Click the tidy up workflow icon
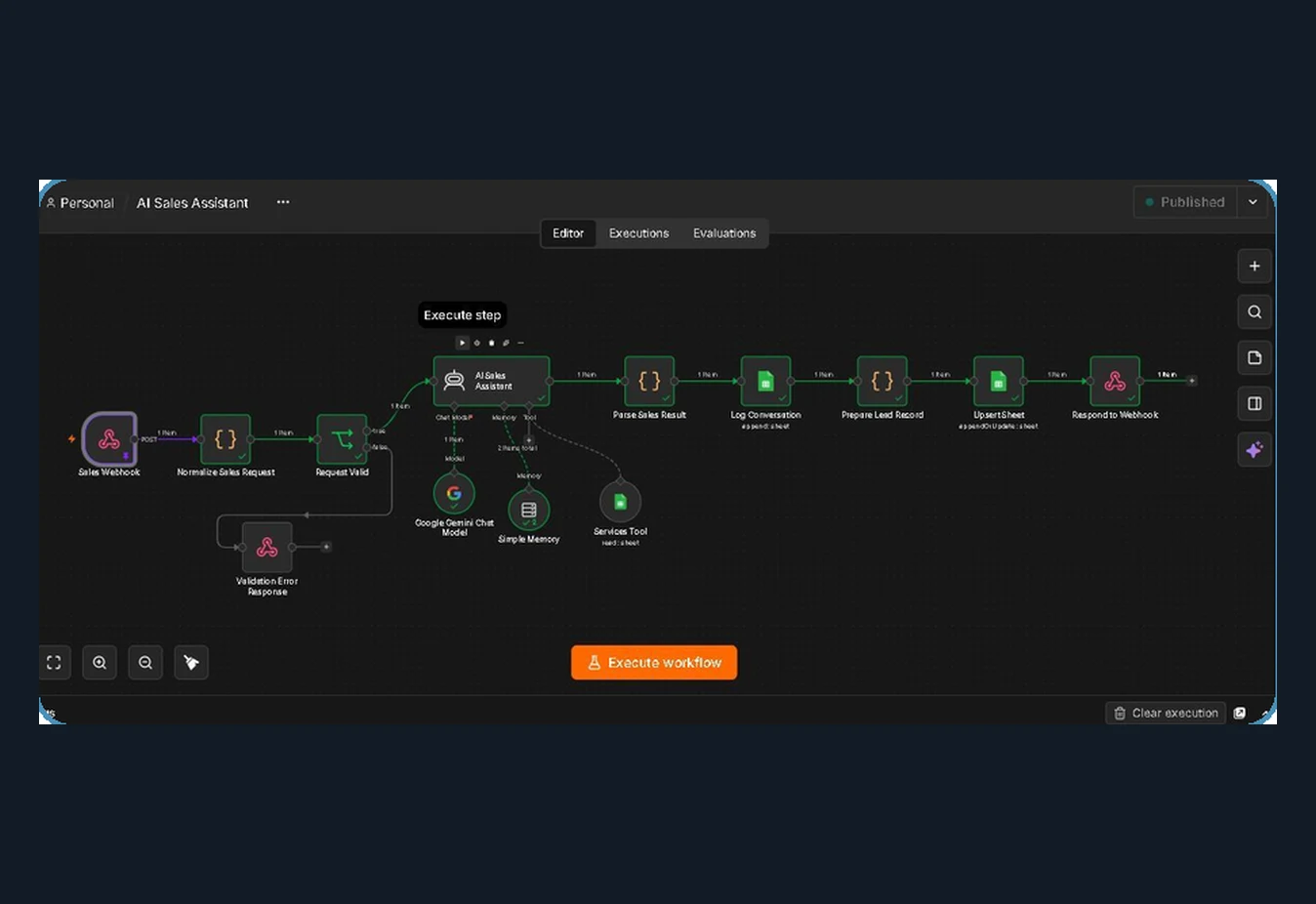Screen dimensions: 1316x904 [191, 662]
